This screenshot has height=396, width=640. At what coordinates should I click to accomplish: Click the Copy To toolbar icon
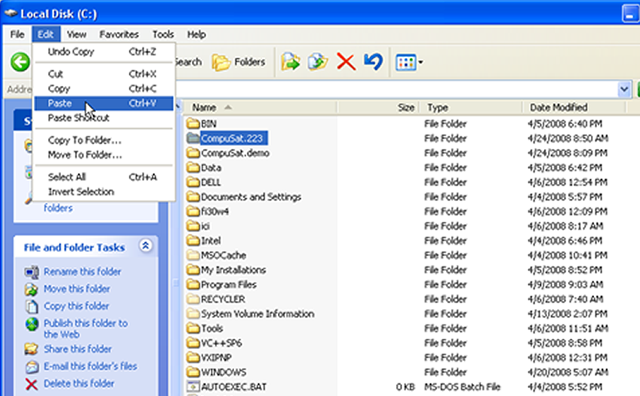tap(318, 62)
